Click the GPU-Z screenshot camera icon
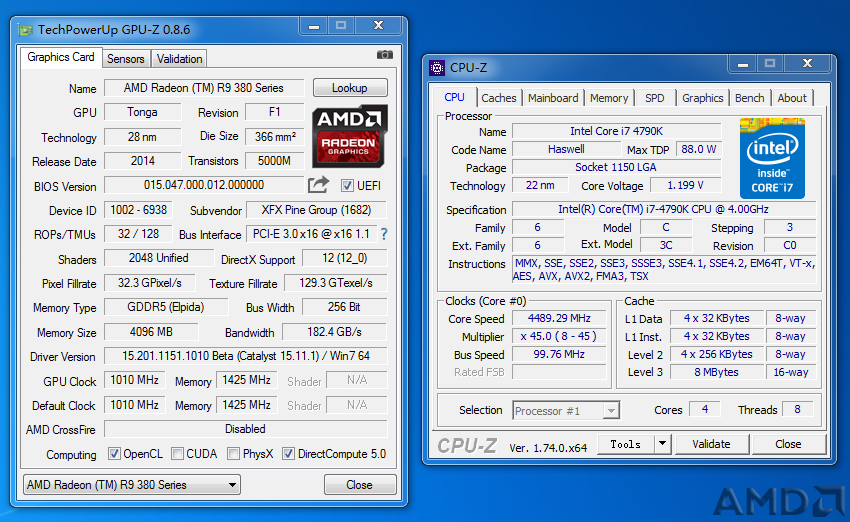850x522 pixels. coord(385,55)
